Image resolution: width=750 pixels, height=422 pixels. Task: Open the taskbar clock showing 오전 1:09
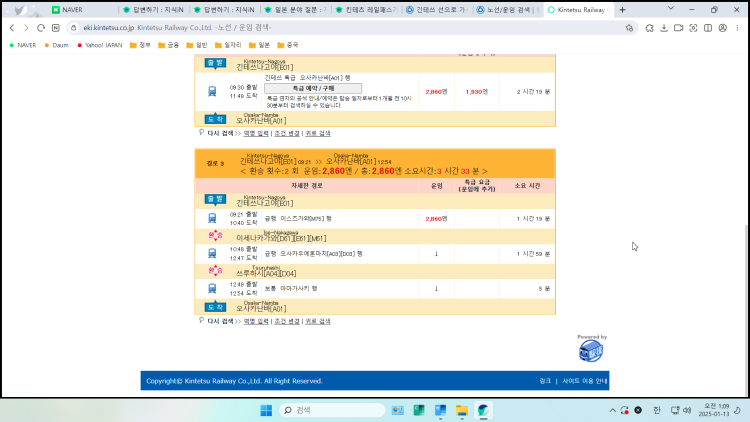click(x=713, y=410)
